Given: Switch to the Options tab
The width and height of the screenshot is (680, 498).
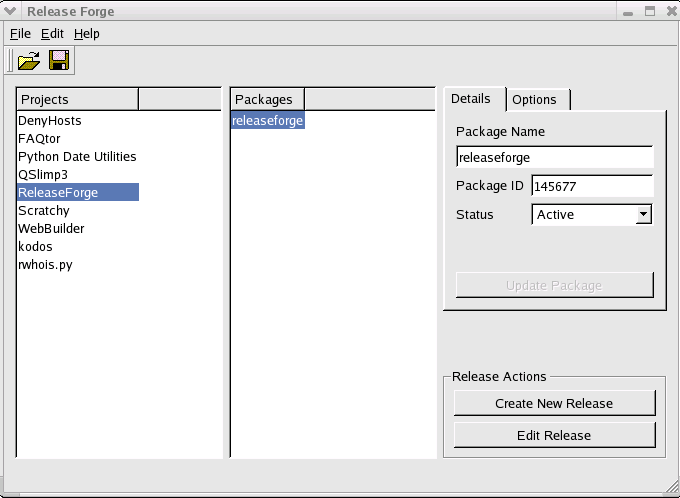Looking at the screenshot, I should 538,100.
